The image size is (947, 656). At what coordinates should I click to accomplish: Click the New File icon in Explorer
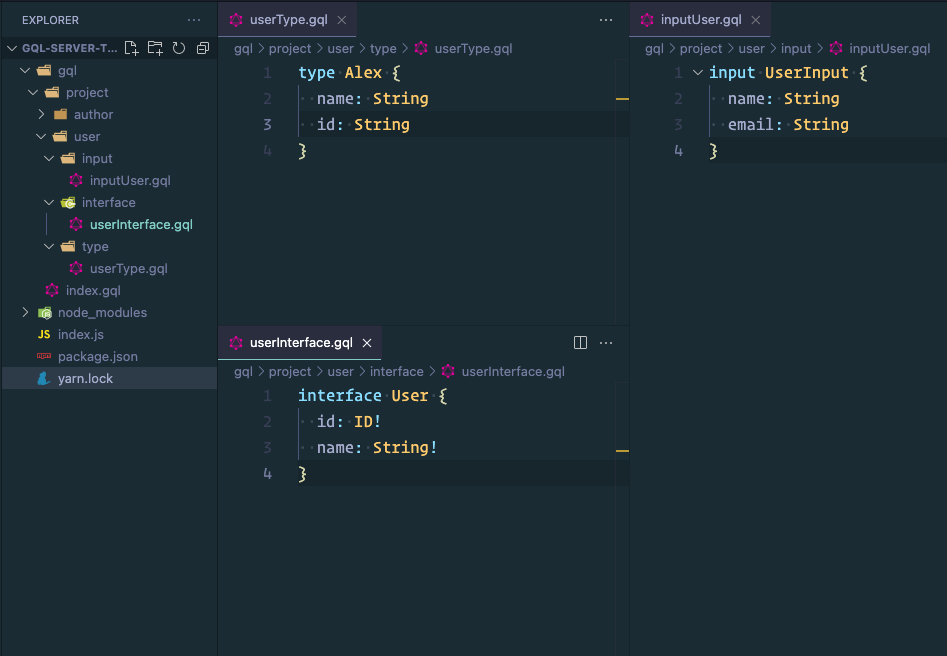point(131,48)
